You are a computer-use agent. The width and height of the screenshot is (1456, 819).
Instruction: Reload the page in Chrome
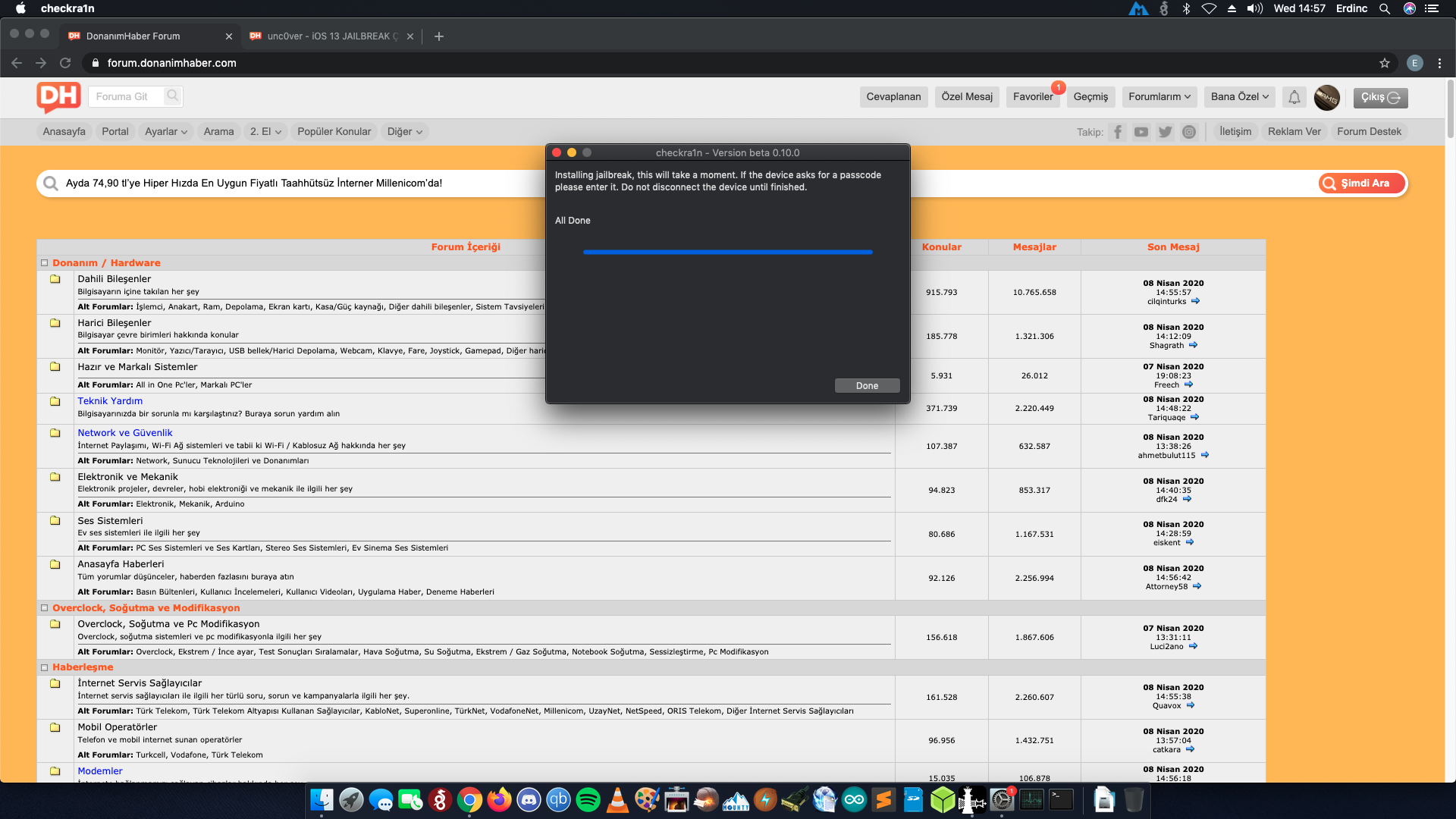tap(65, 63)
